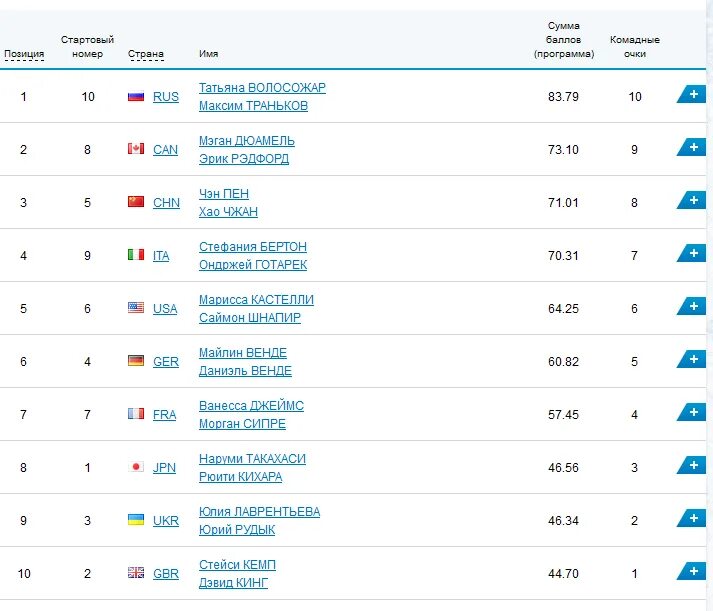Click the United States flag icon
The image size is (713, 611).
click(x=136, y=308)
